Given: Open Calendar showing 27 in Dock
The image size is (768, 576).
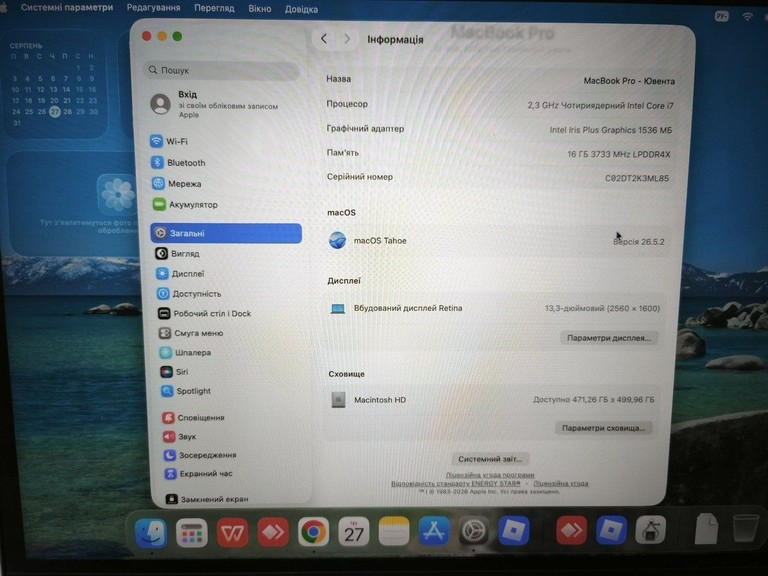Looking at the screenshot, I should pyautogui.click(x=354, y=531).
